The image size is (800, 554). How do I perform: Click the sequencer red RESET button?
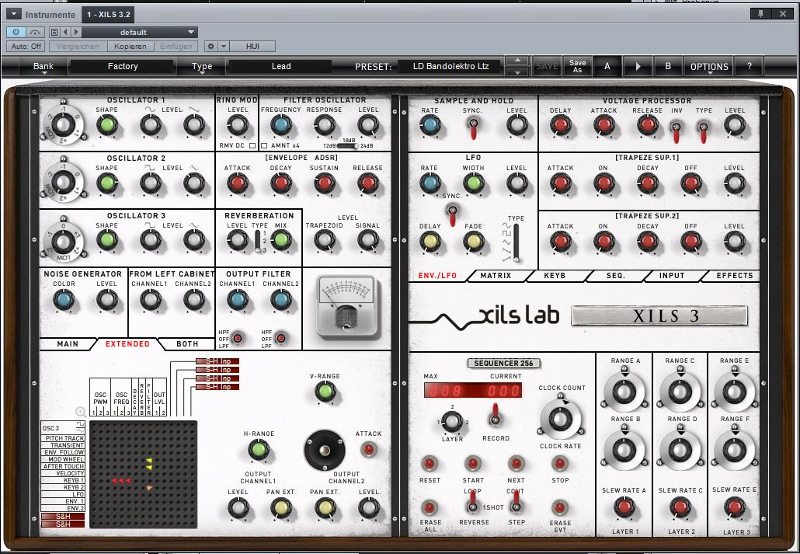[x=429, y=463]
